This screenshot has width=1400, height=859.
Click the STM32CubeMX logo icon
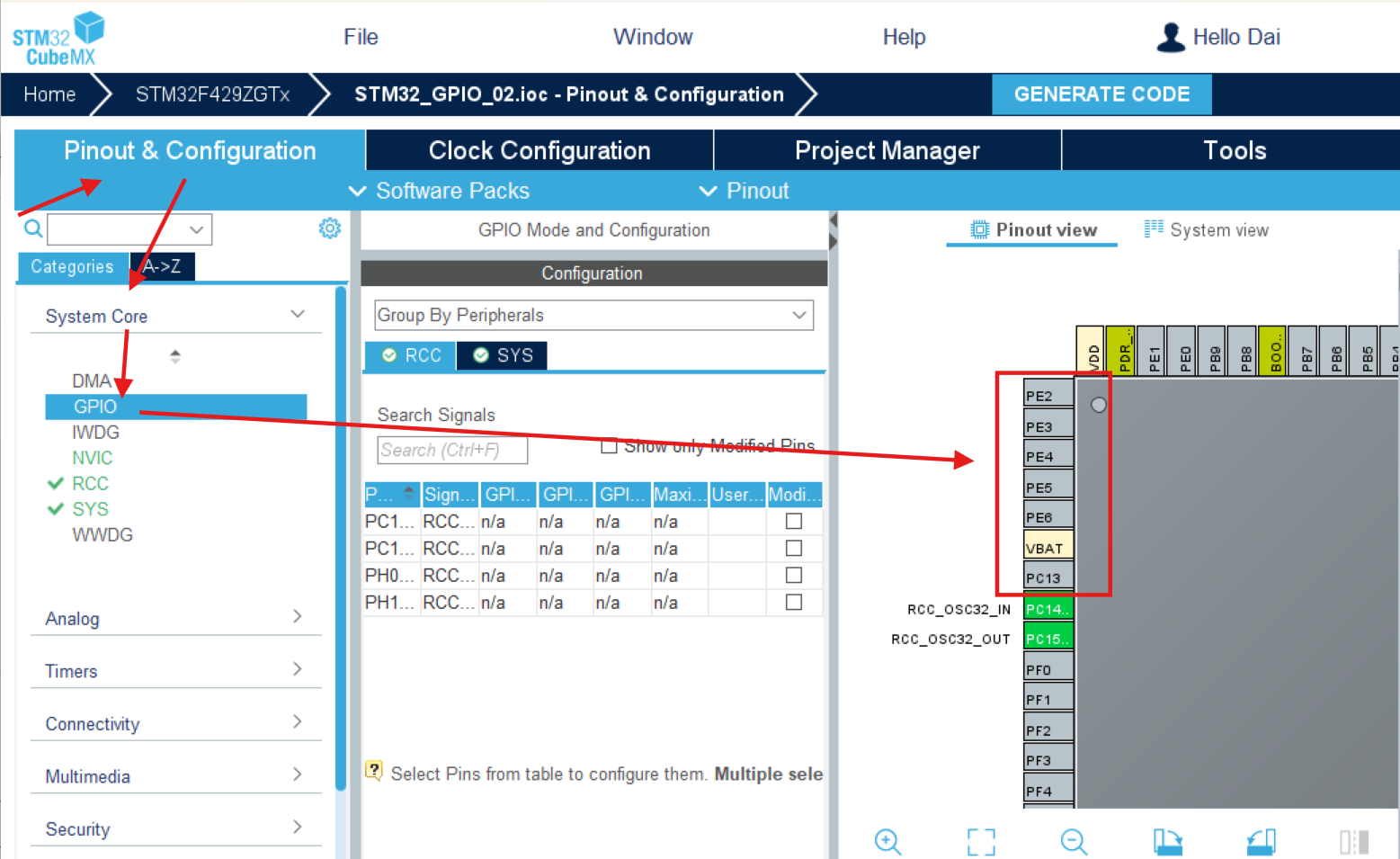point(58,39)
